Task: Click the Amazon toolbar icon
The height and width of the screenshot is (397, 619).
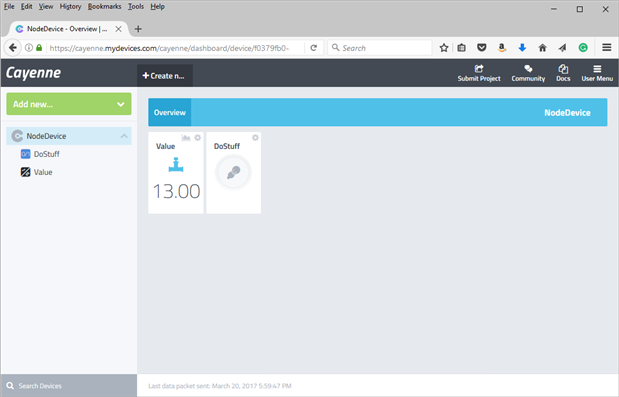Action: 502,48
